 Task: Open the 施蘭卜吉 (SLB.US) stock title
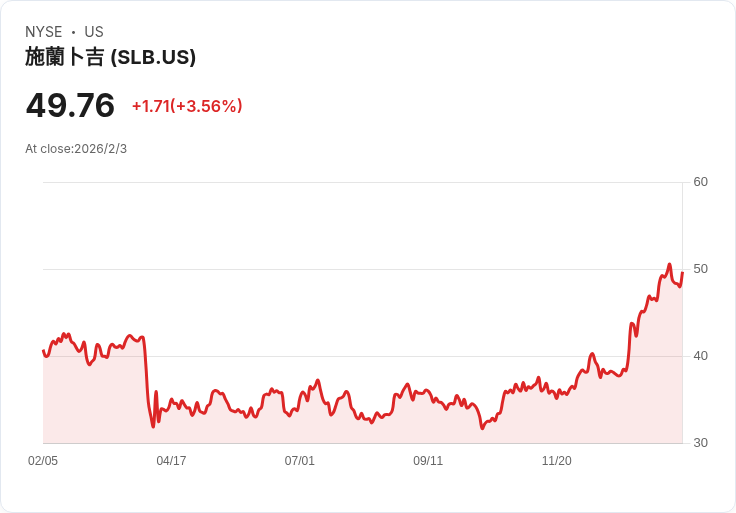(x=110, y=57)
